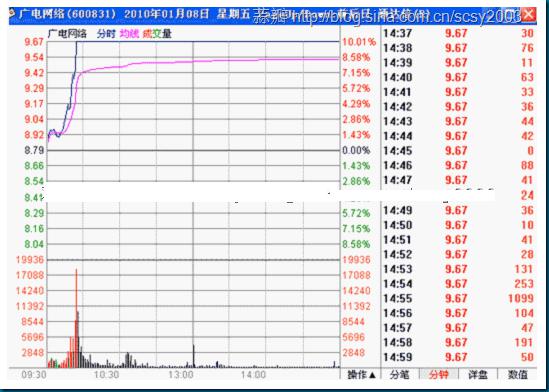Select the 14:55 row with volume 1099
549x392 pixels.
click(458, 299)
